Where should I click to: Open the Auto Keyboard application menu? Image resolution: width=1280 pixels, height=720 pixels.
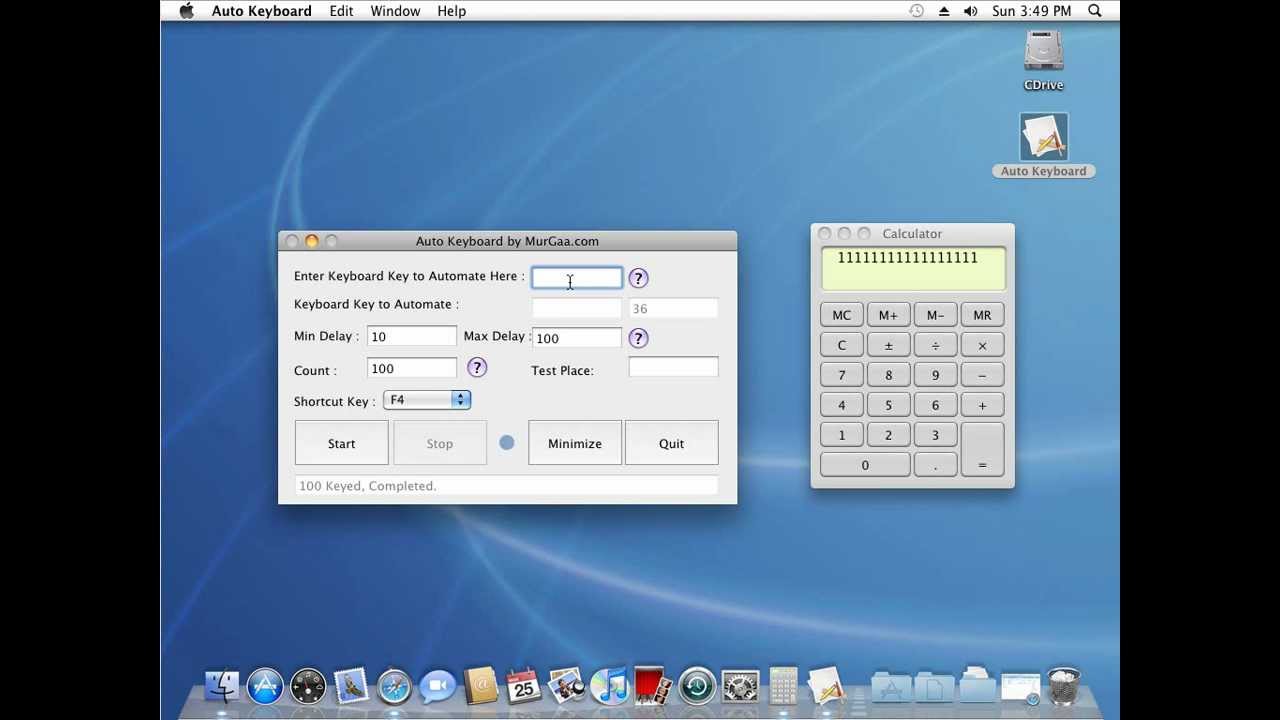(x=261, y=11)
